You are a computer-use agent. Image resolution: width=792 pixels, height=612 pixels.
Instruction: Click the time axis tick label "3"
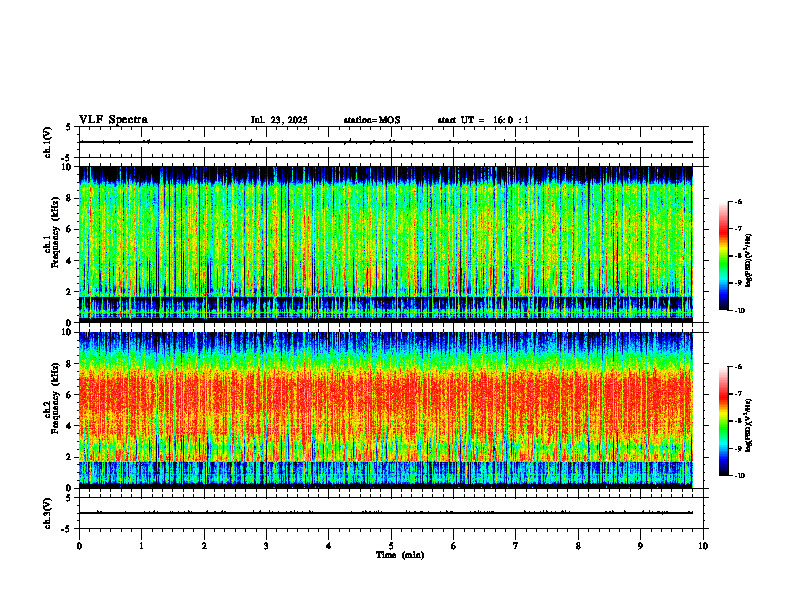tap(266, 546)
